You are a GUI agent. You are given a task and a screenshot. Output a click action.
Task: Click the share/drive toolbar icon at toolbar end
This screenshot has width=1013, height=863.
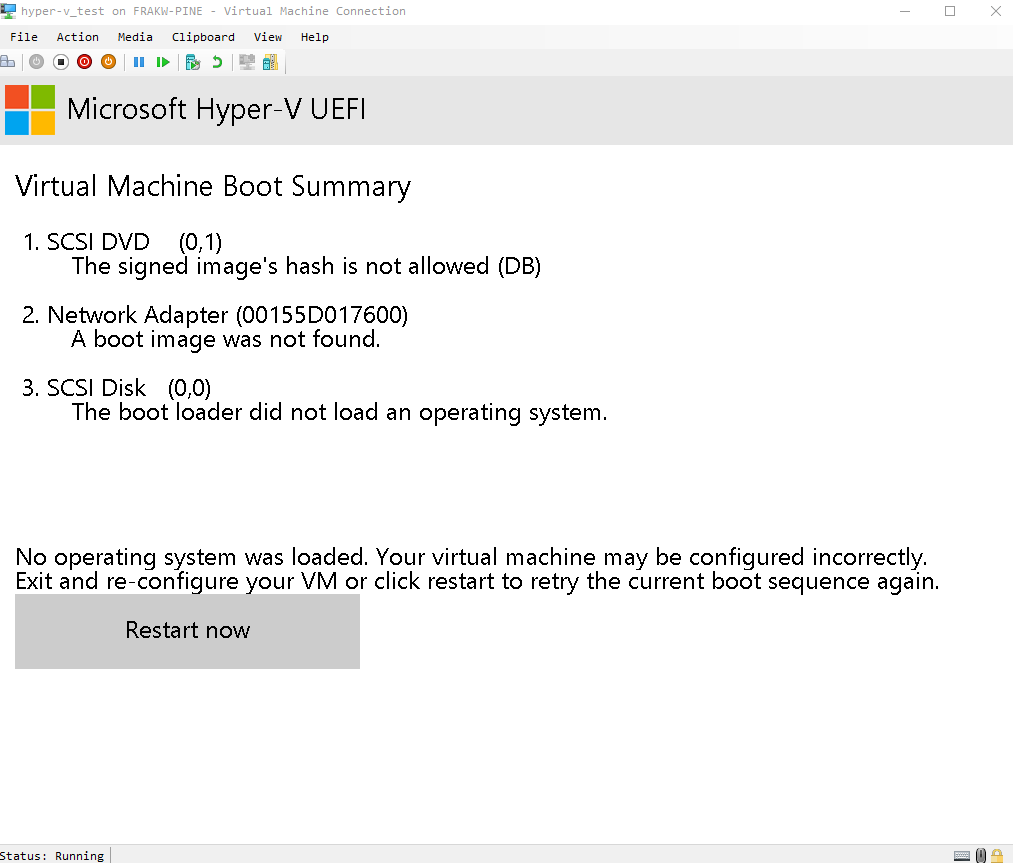[271, 62]
